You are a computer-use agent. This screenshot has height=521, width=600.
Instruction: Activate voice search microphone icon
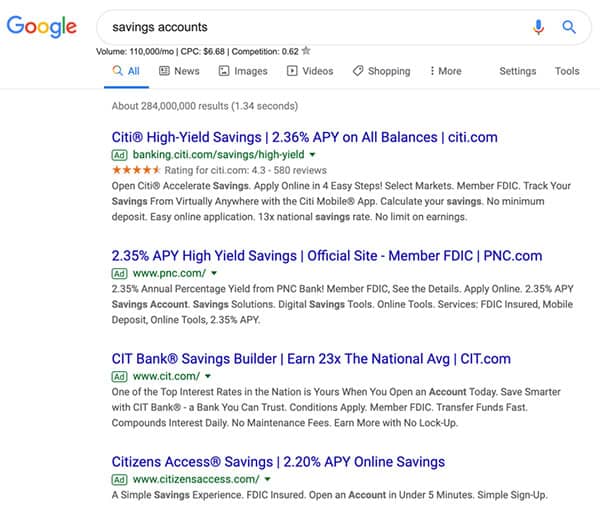click(x=539, y=27)
